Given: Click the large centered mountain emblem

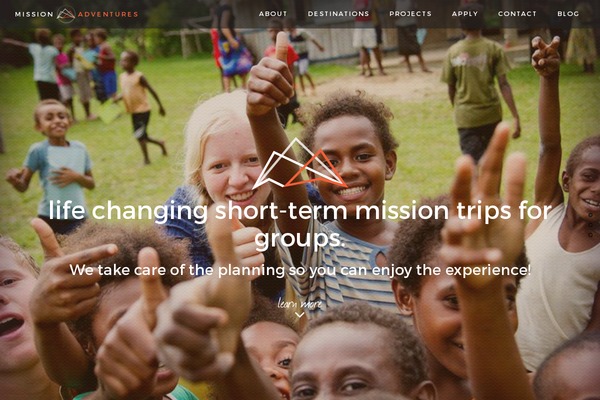Looking at the screenshot, I should (x=300, y=164).
